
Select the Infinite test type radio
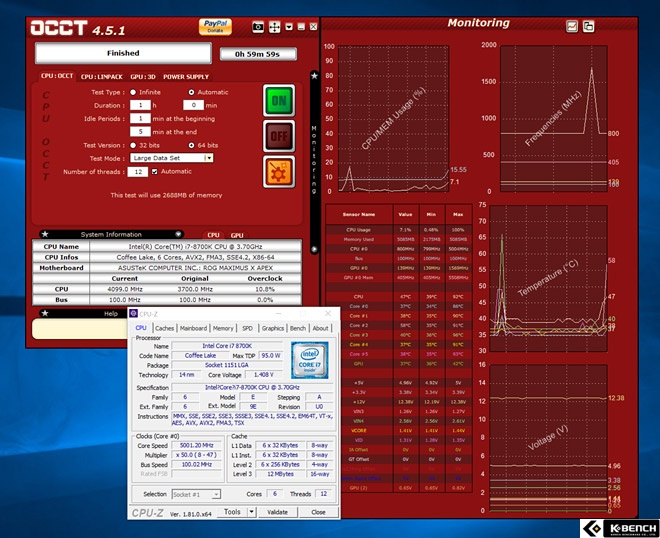click(133, 92)
